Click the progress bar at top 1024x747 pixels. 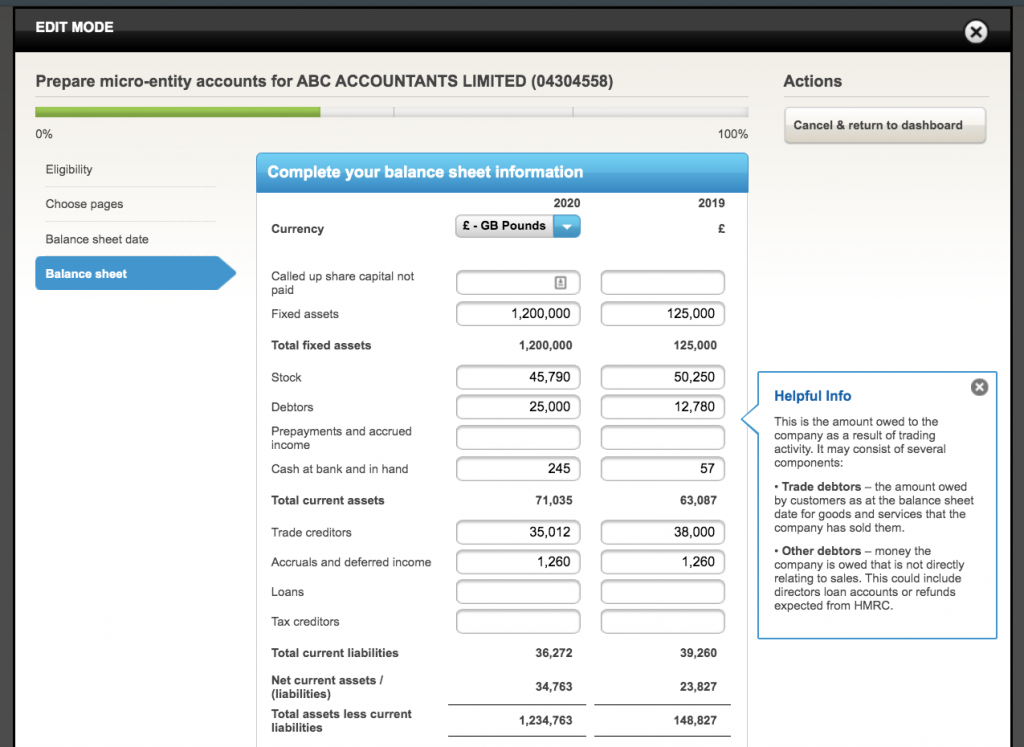[x=391, y=112]
